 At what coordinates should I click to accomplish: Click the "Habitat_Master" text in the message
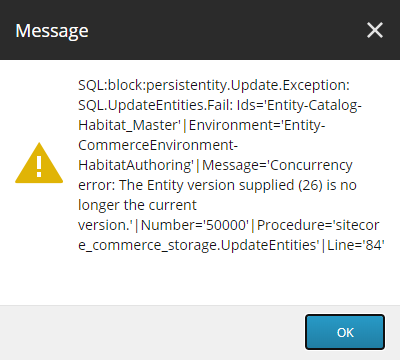click(129, 125)
